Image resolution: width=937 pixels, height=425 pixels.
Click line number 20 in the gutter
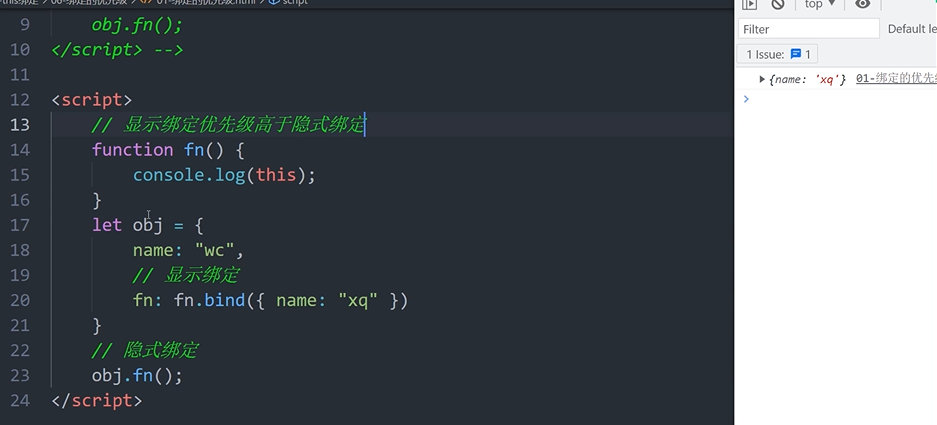click(x=19, y=300)
